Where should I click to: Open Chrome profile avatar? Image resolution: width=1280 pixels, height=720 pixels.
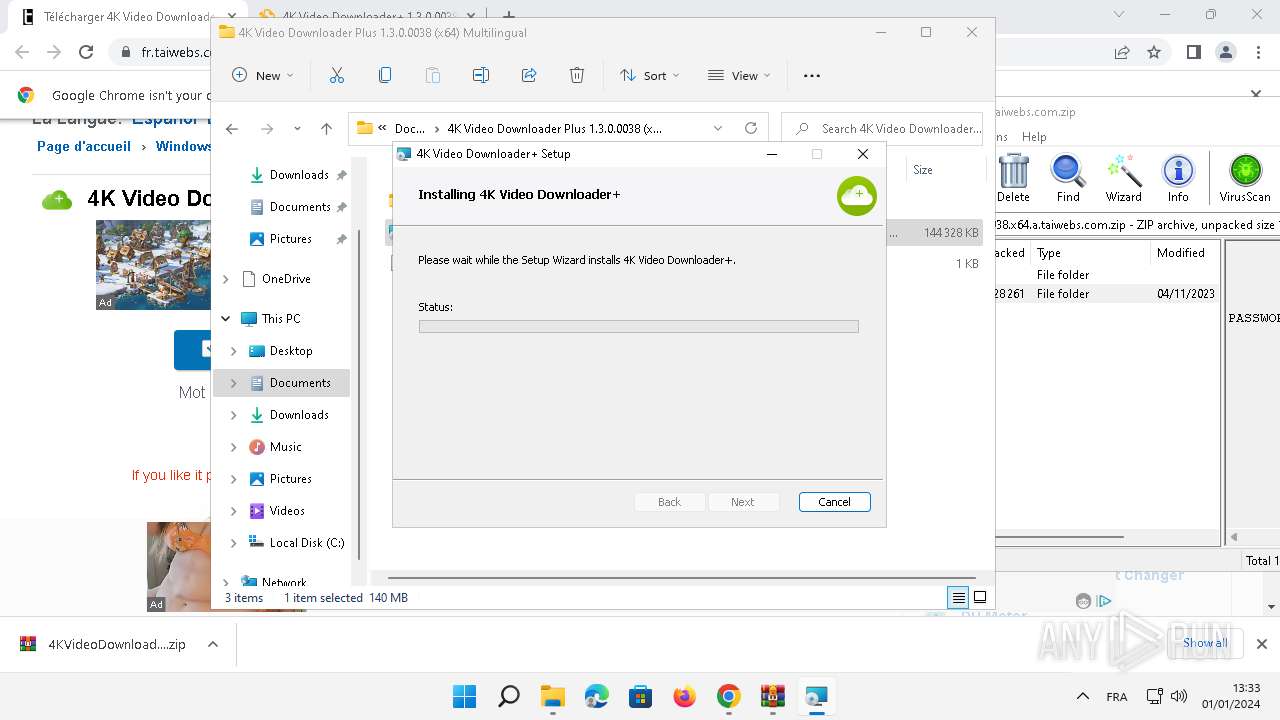point(1225,52)
